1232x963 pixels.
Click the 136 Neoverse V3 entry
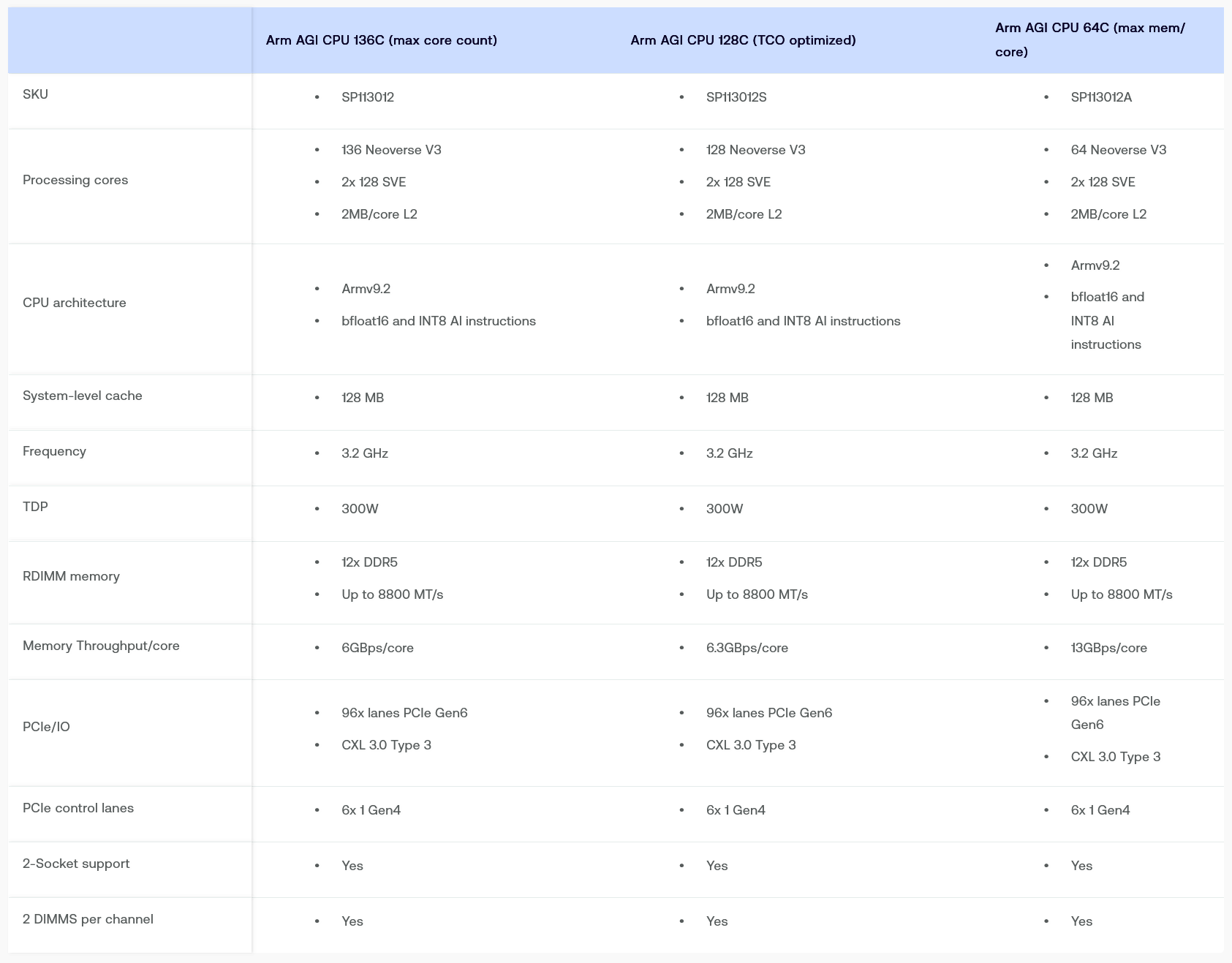tap(391, 150)
